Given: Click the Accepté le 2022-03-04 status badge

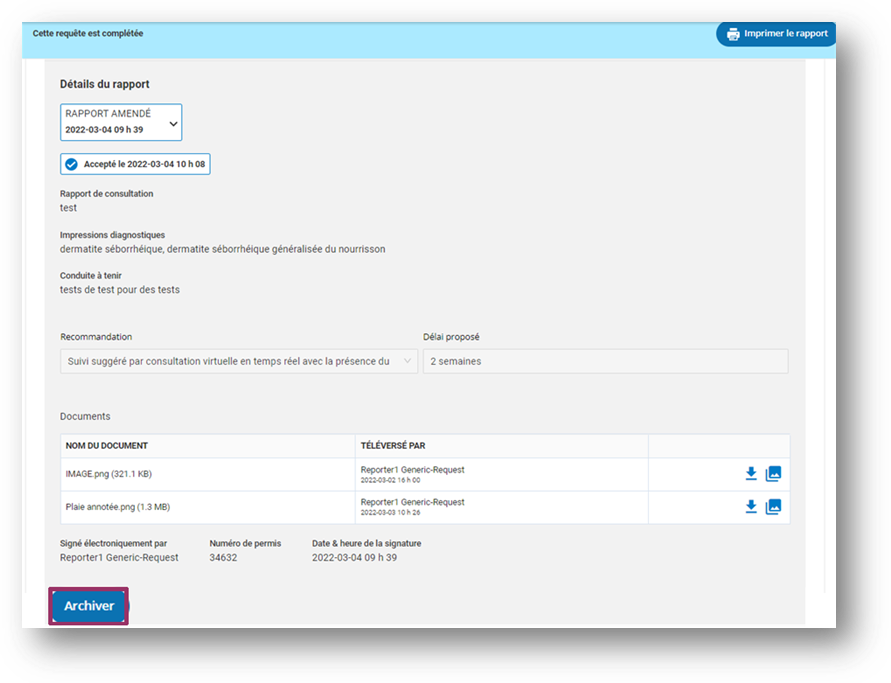Looking at the screenshot, I should click(x=135, y=164).
